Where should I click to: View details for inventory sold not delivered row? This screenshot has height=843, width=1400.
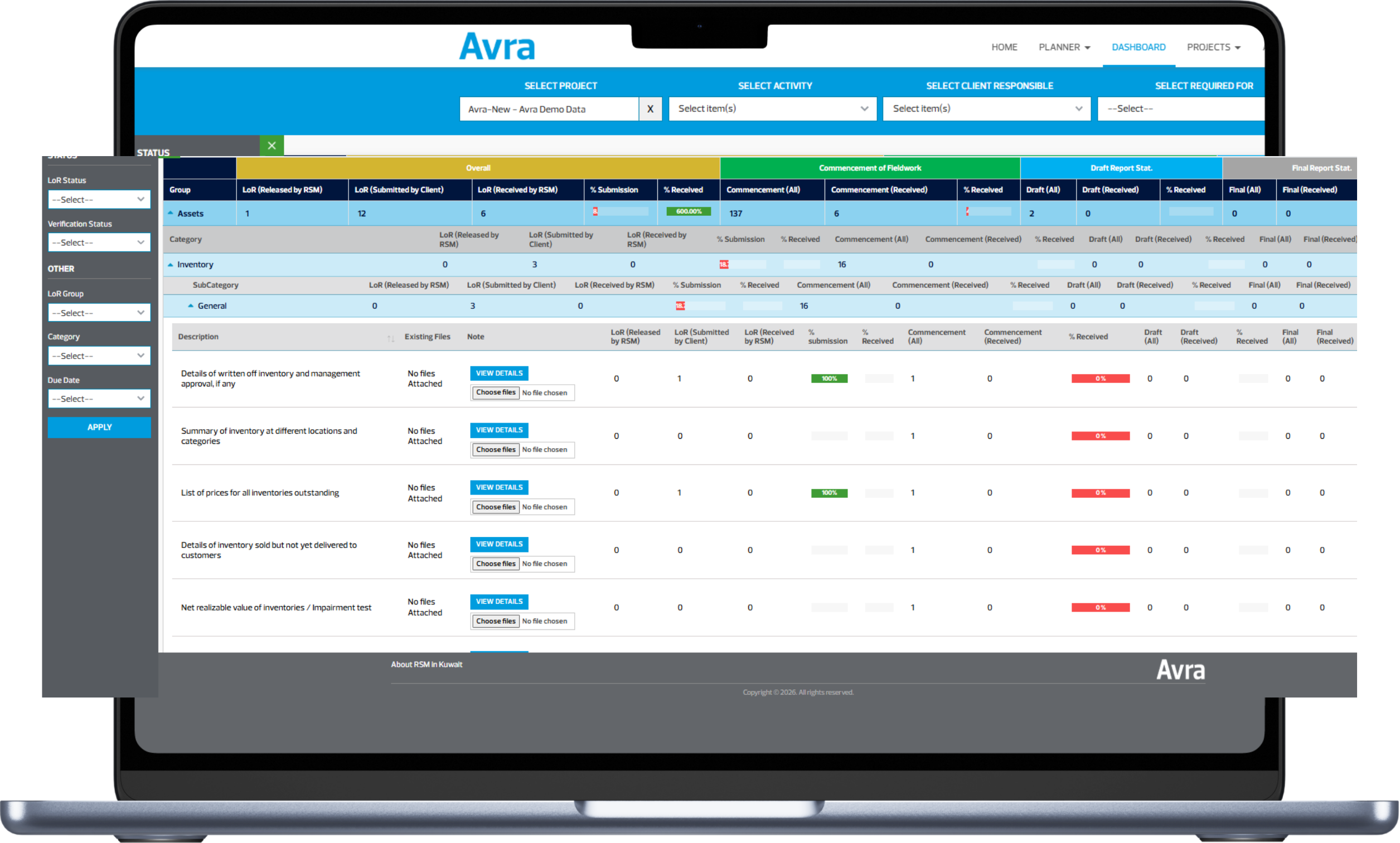coord(499,544)
